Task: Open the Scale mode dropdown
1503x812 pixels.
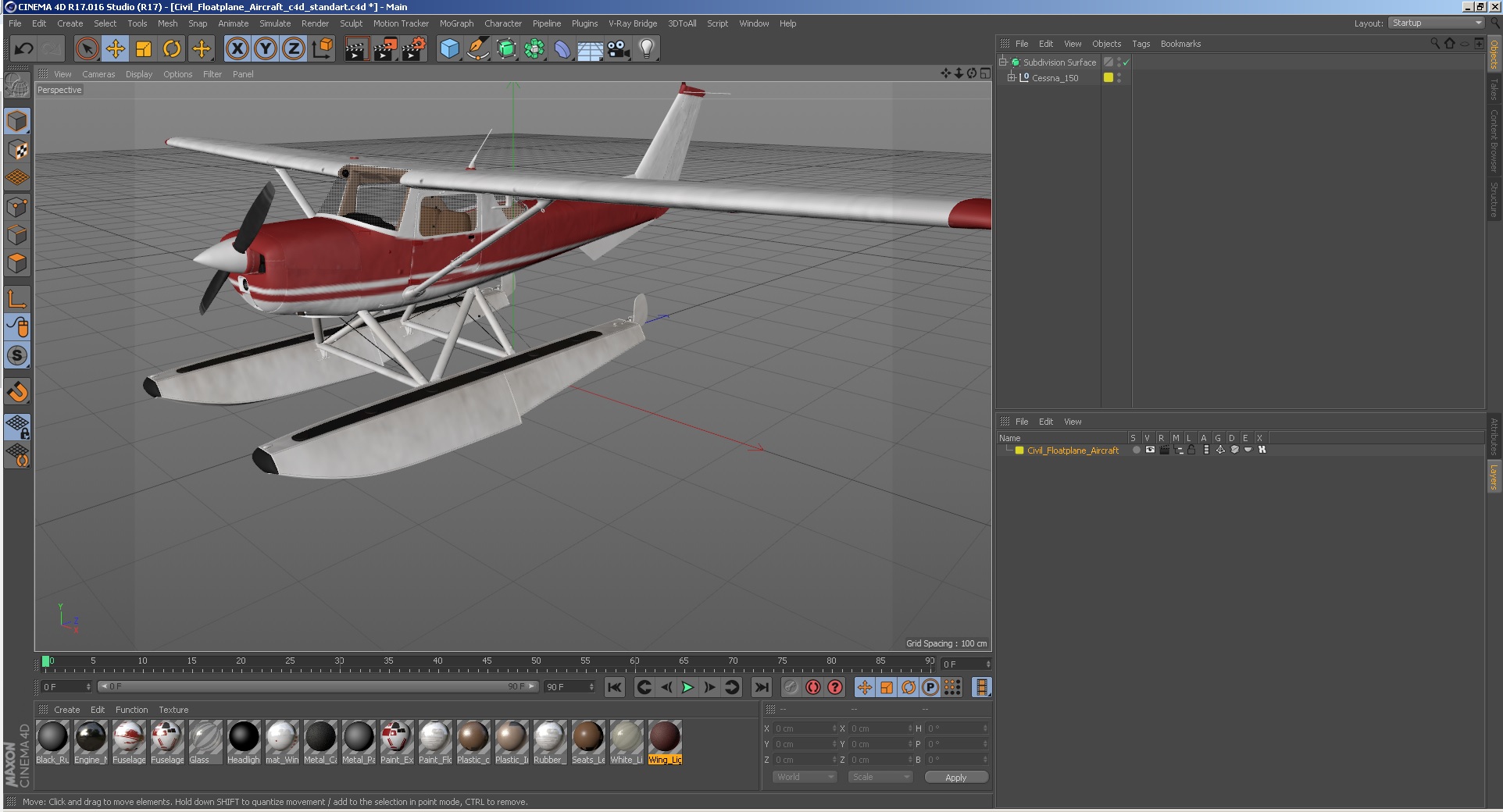Action: 880,777
